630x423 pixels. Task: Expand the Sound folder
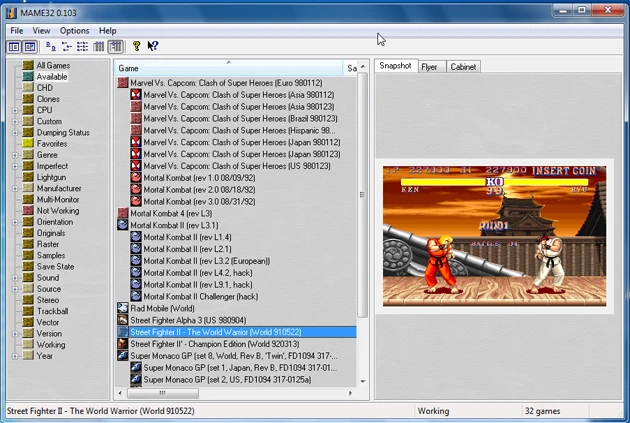[x=15, y=278]
